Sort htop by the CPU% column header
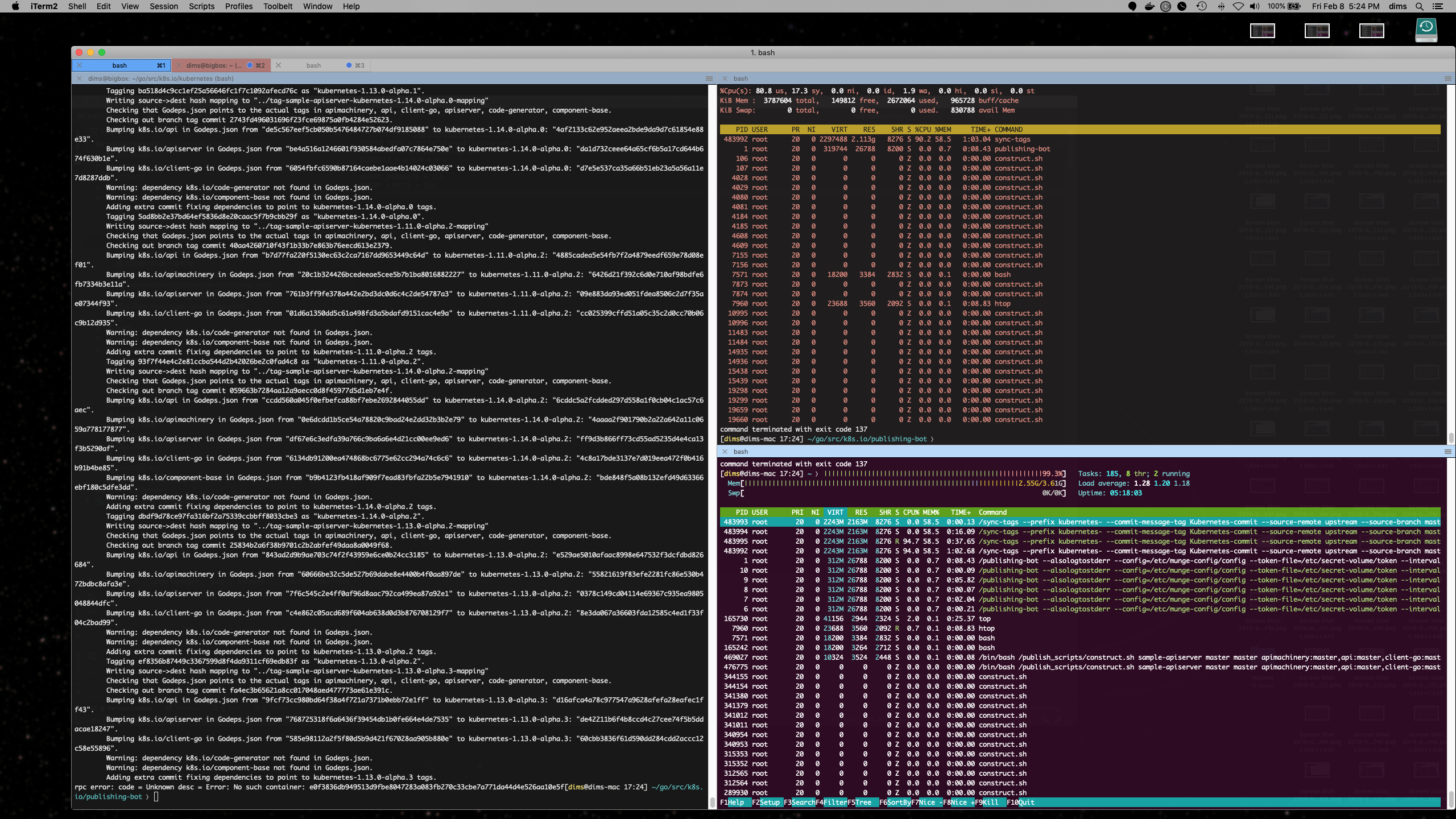Image resolution: width=1456 pixels, height=819 pixels. [911, 512]
